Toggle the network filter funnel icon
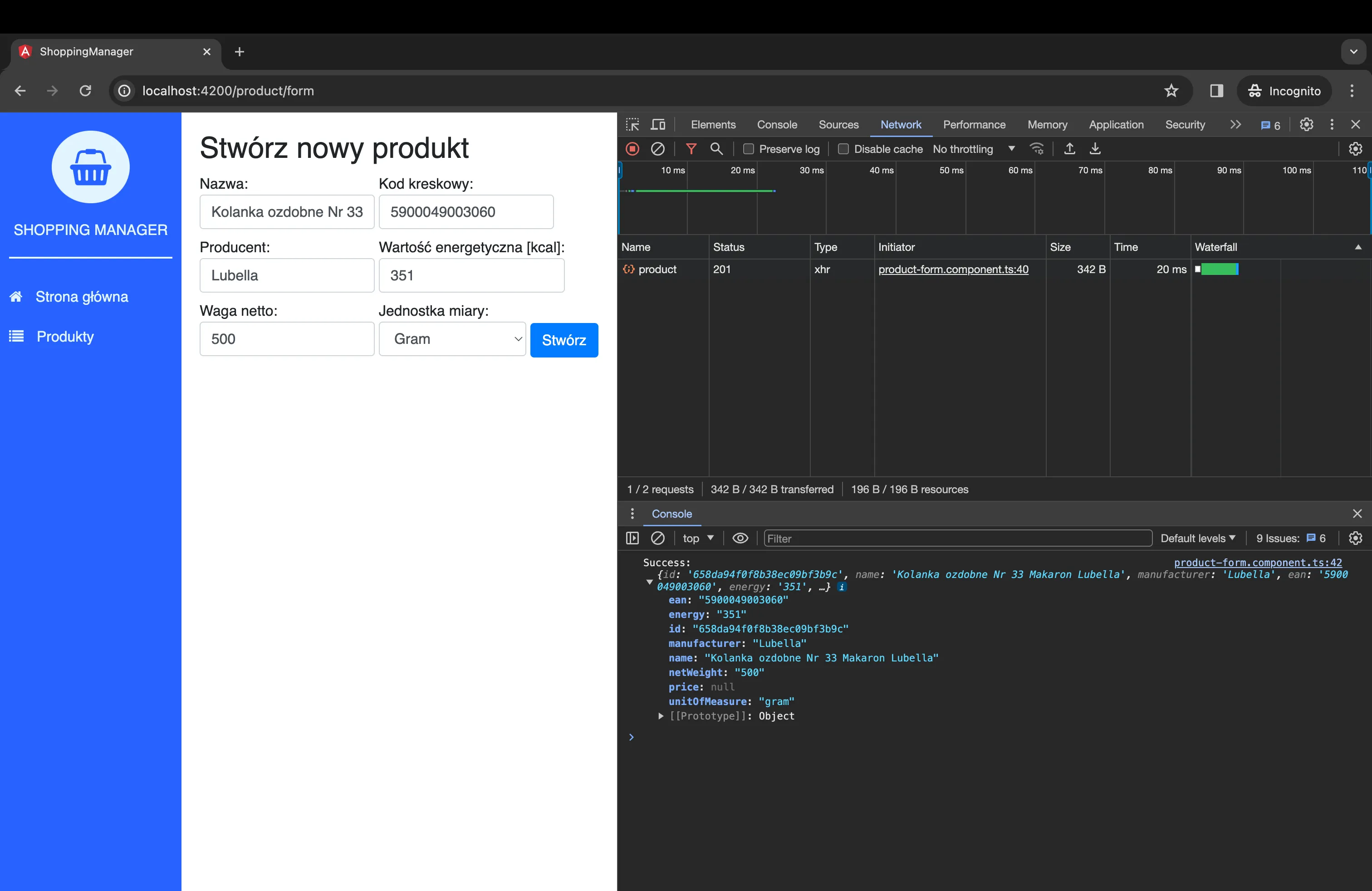The width and height of the screenshot is (1372, 891). (x=691, y=149)
